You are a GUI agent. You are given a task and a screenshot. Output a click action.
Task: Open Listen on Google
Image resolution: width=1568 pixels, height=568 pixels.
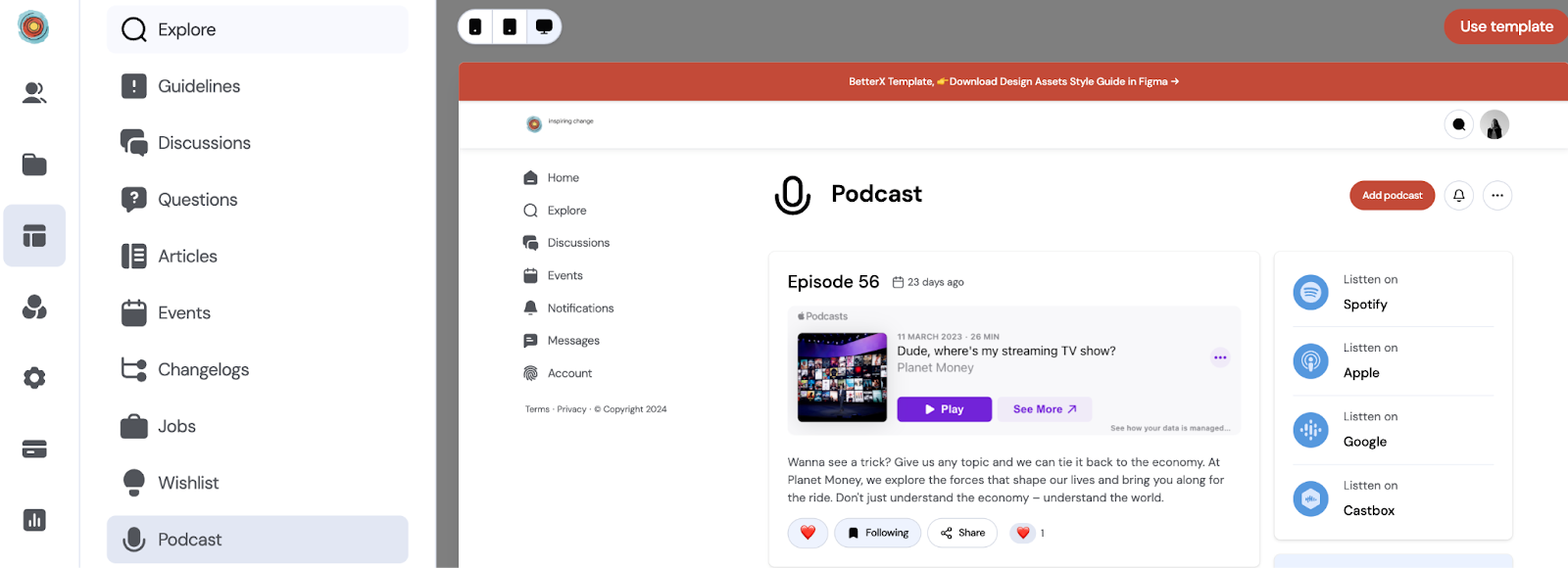point(1393,429)
